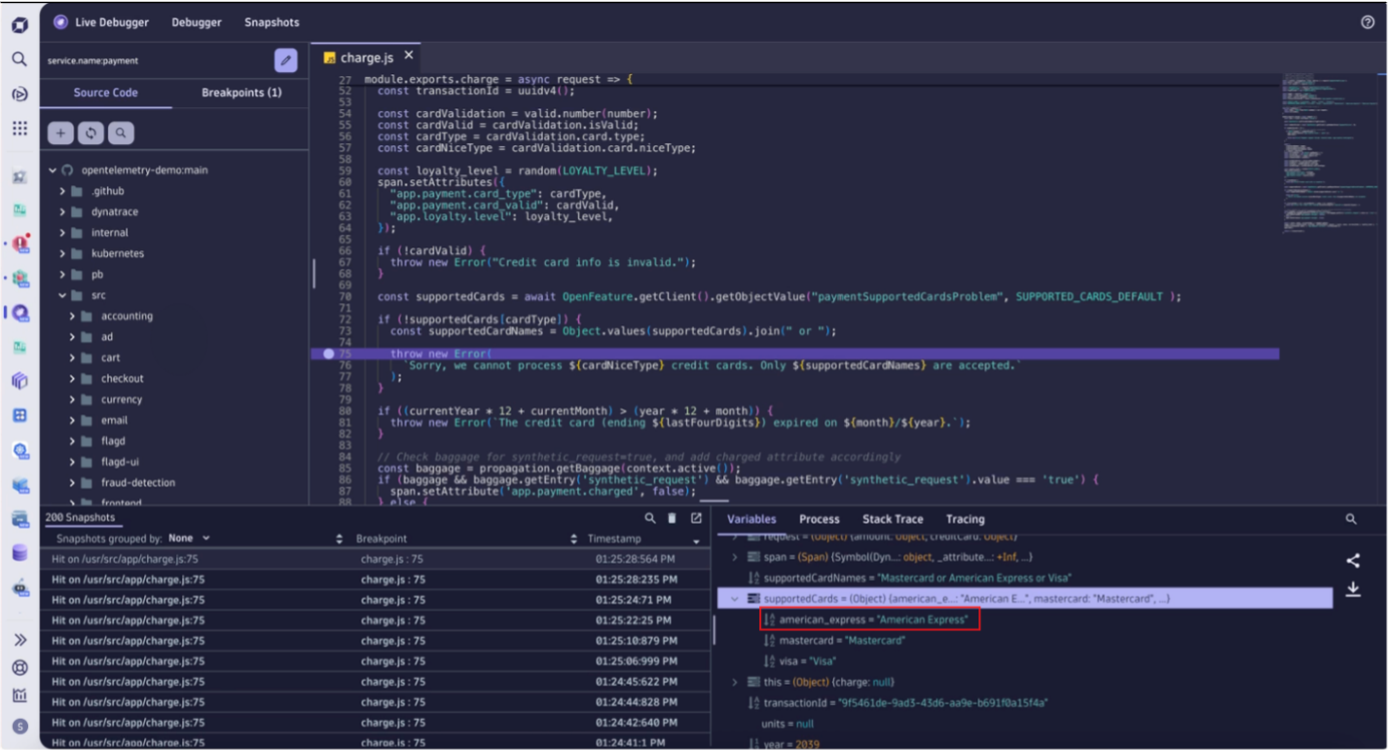The height and width of the screenshot is (754, 1390).
Task: Switch to the Breakpoints (1) tab
Action: [240, 92]
